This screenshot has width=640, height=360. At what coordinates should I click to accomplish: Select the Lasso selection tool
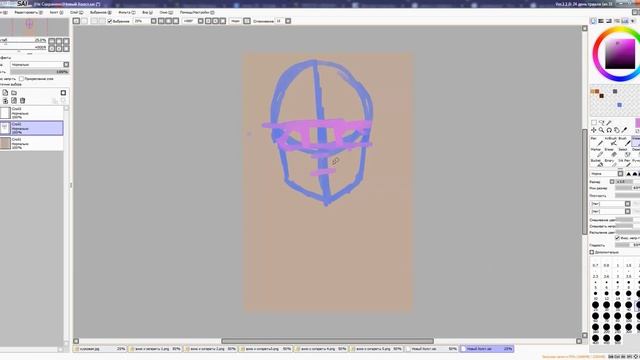602,122
